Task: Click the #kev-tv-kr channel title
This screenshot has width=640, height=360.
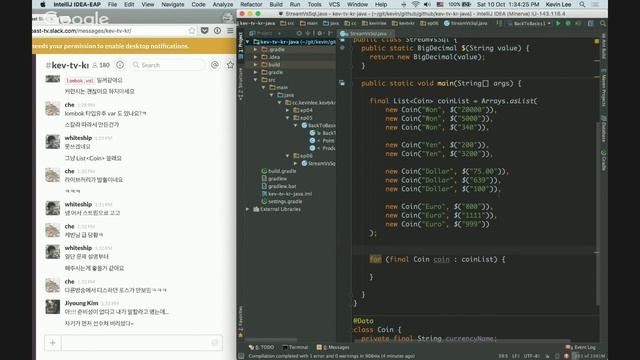Action: coord(67,65)
